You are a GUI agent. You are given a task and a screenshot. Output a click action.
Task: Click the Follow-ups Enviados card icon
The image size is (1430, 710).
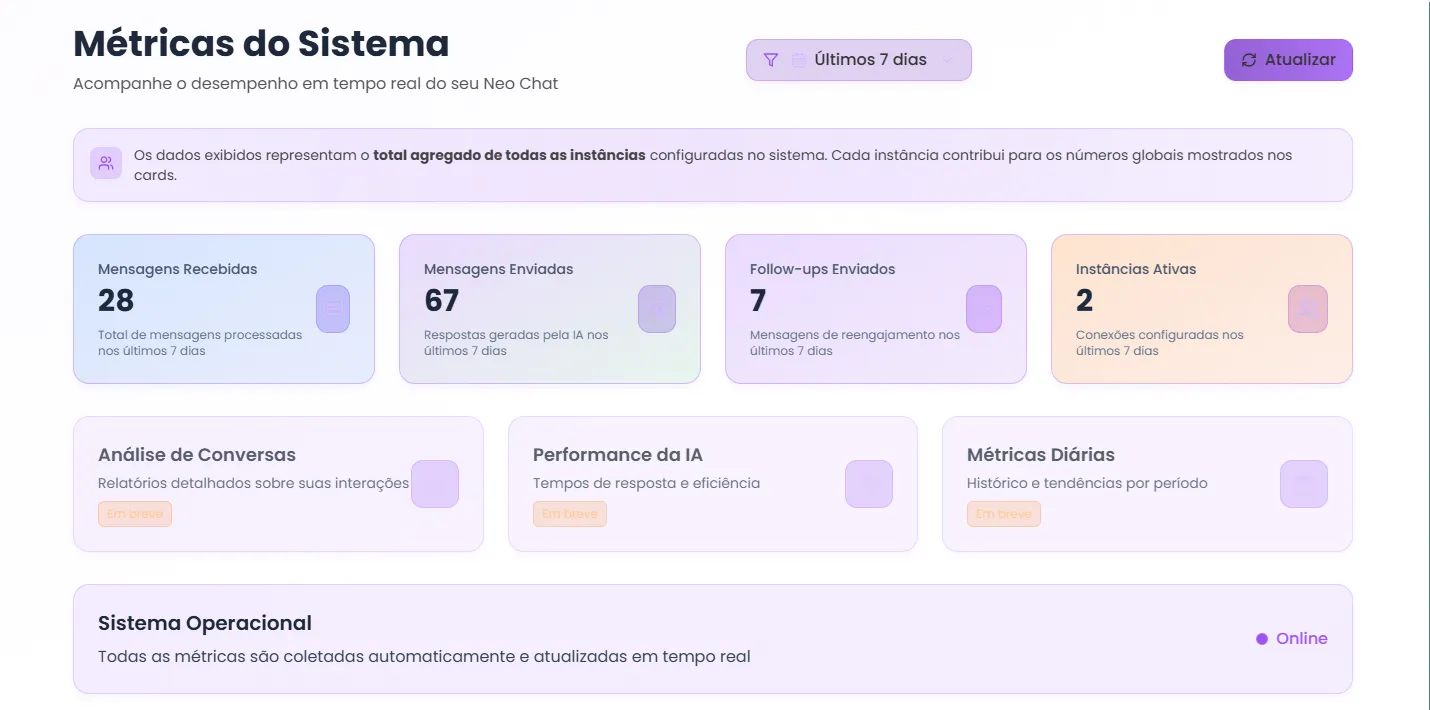click(983, 309)
